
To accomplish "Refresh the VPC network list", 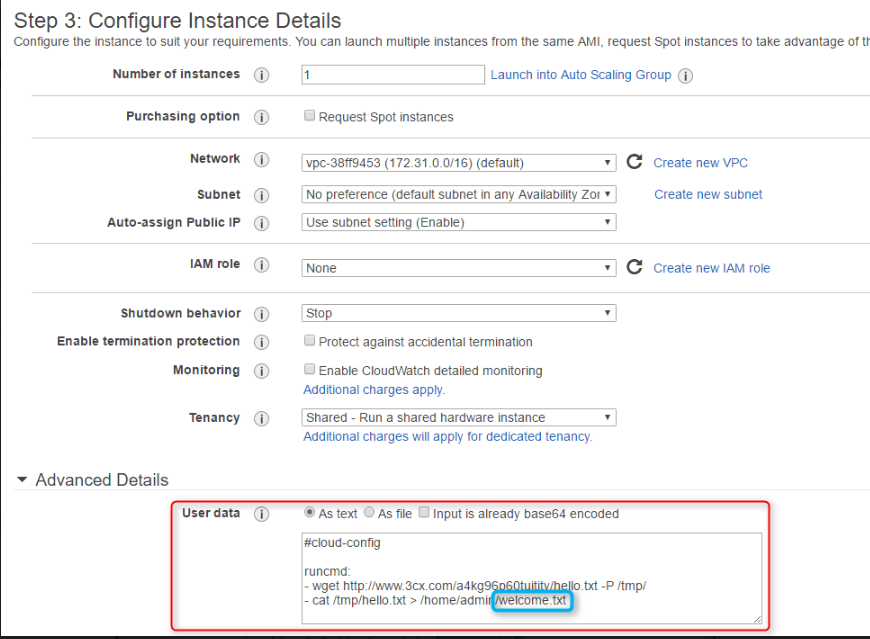I will (x=634, y=162).
